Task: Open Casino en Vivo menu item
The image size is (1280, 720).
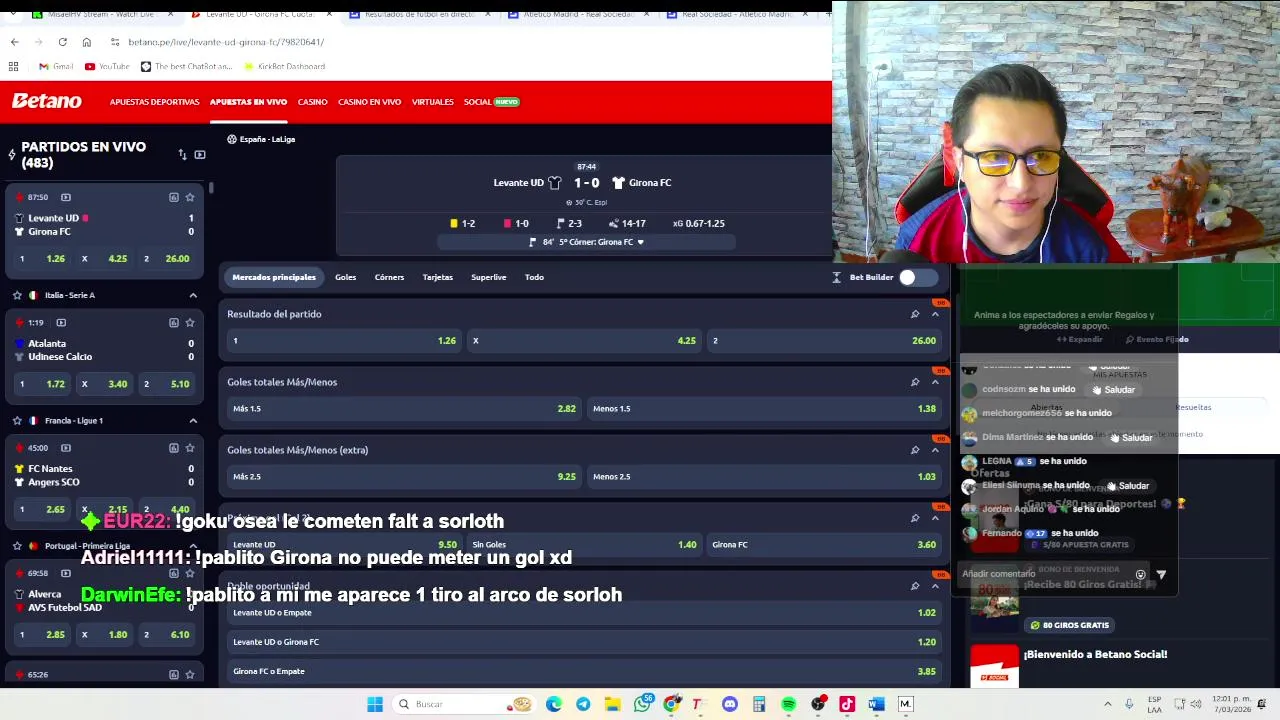Action: point(369,102)
